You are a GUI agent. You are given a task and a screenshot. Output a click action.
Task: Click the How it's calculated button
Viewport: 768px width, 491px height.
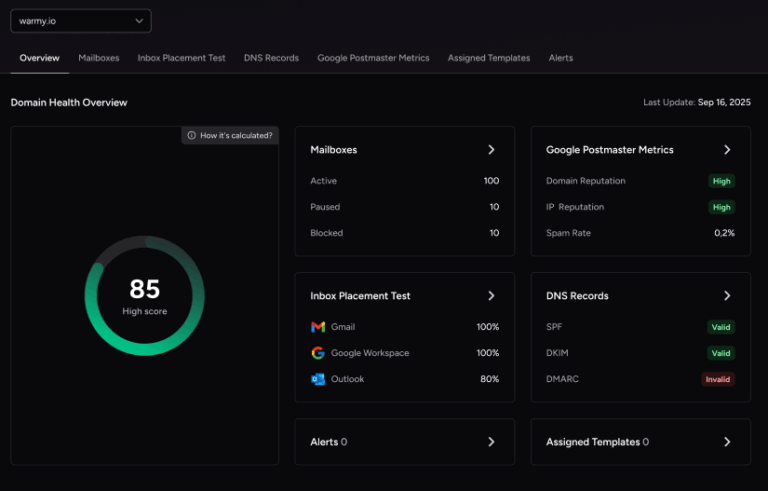coord(230,135)
